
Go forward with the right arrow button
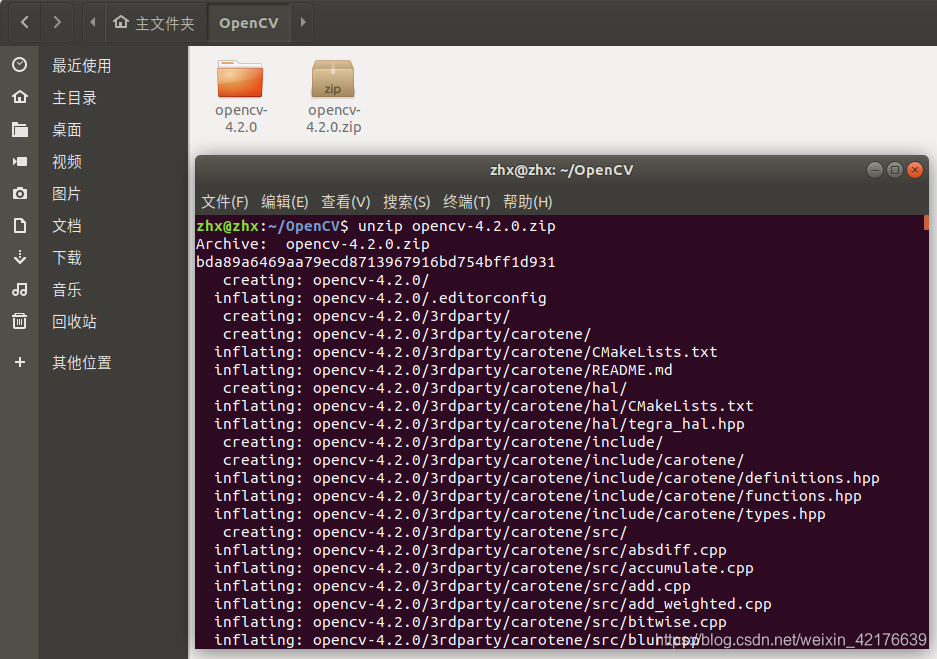tap(57, 23)
